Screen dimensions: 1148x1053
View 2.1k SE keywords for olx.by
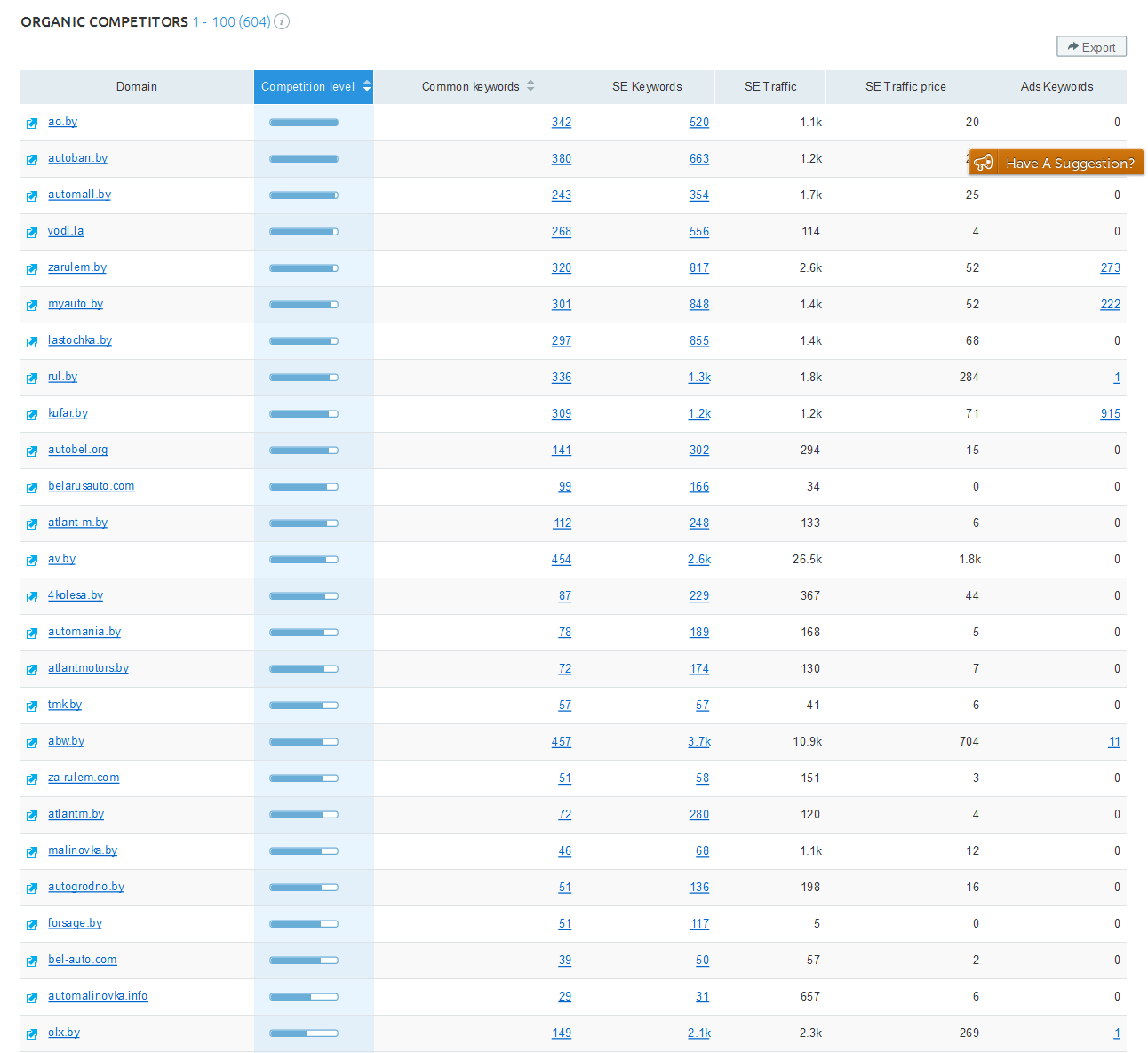(x=699, y=1033)
